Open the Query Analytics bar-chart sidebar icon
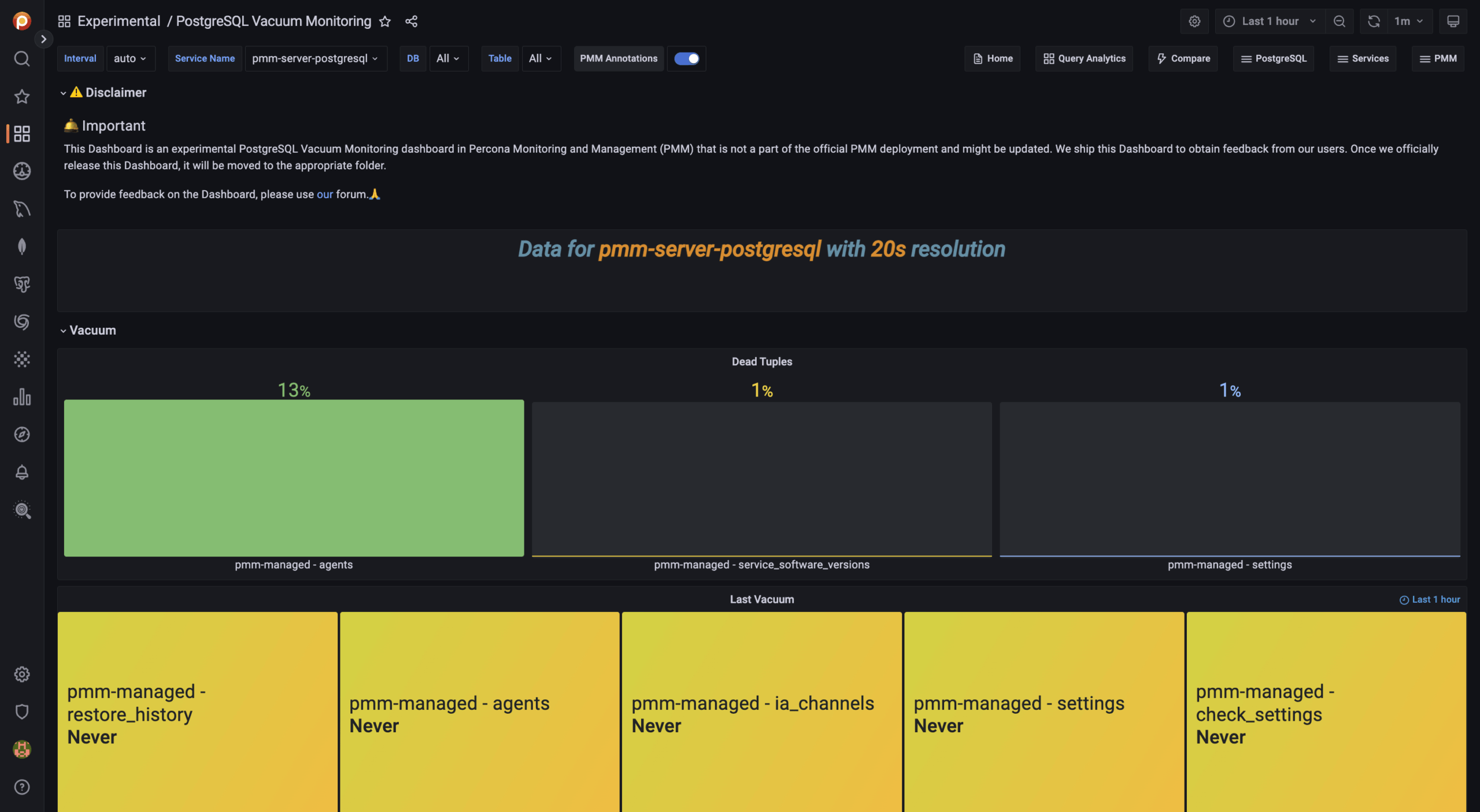This screenshot has height=812, width=1480. (x=21, y=396)
